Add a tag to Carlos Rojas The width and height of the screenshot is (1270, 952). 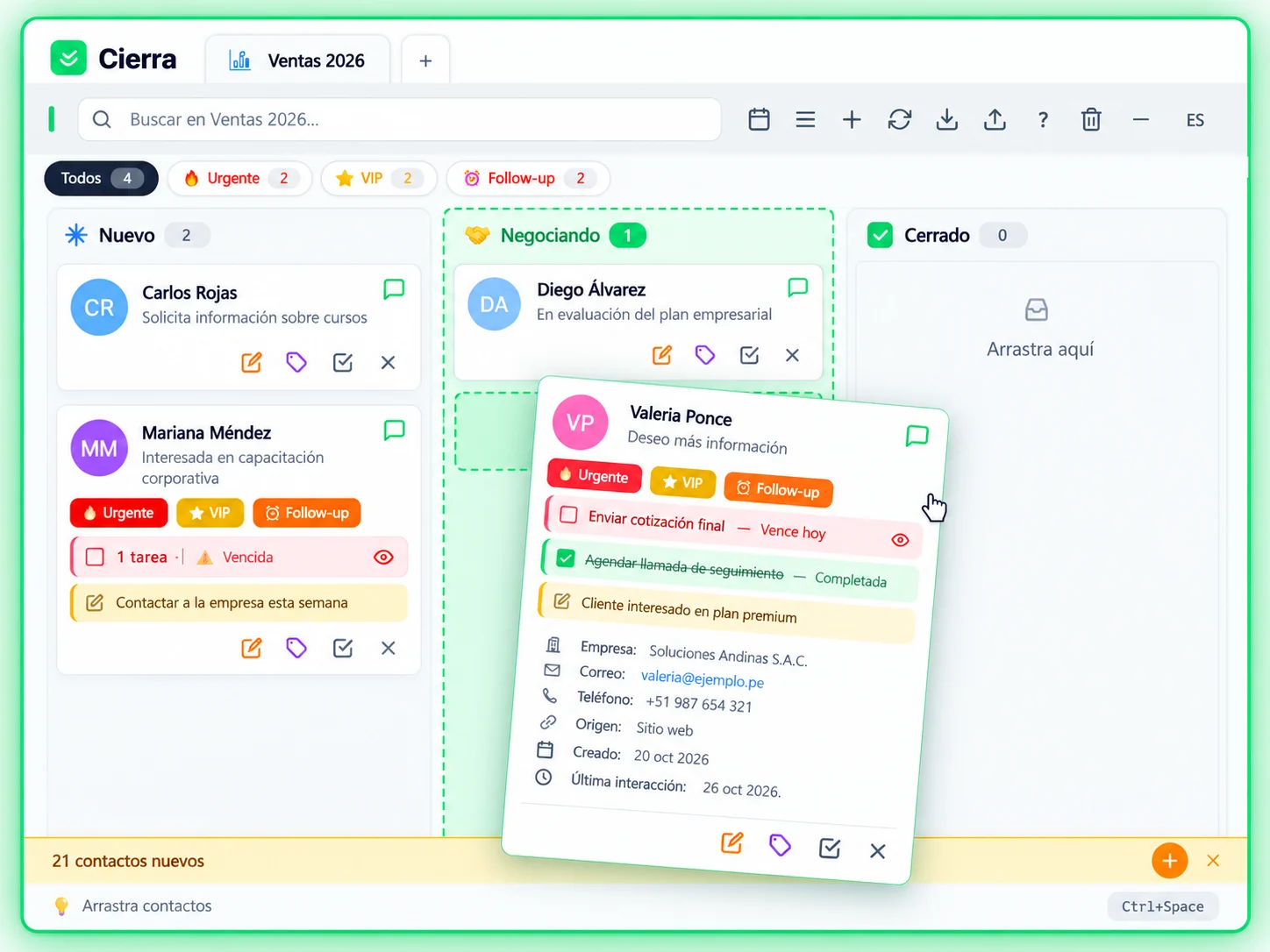click(x=296, y=362)
